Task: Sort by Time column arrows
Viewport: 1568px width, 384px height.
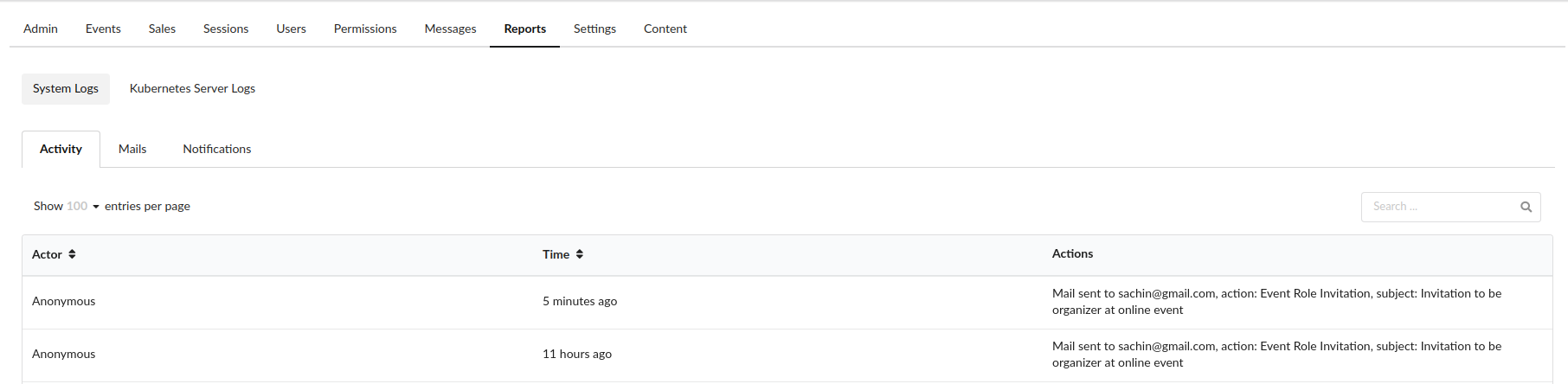Action: [x=580, y=254]
